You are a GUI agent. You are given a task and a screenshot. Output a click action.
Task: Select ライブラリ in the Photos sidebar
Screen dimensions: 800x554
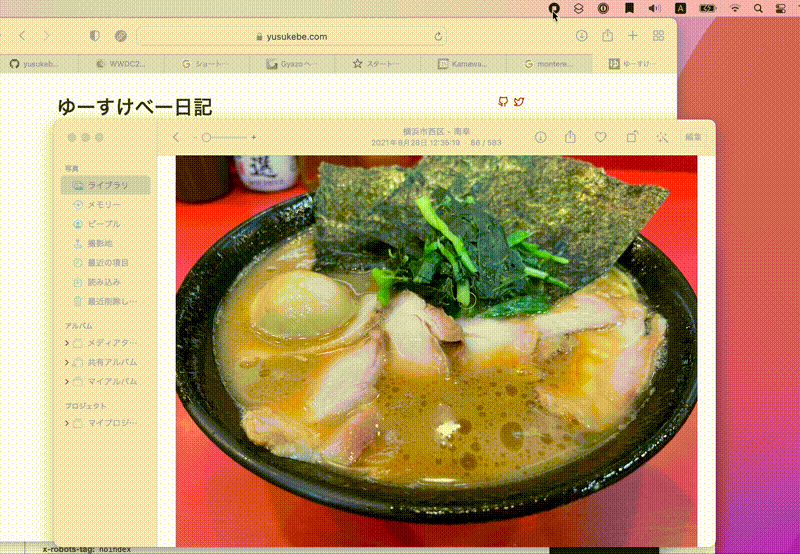(106, 185)
